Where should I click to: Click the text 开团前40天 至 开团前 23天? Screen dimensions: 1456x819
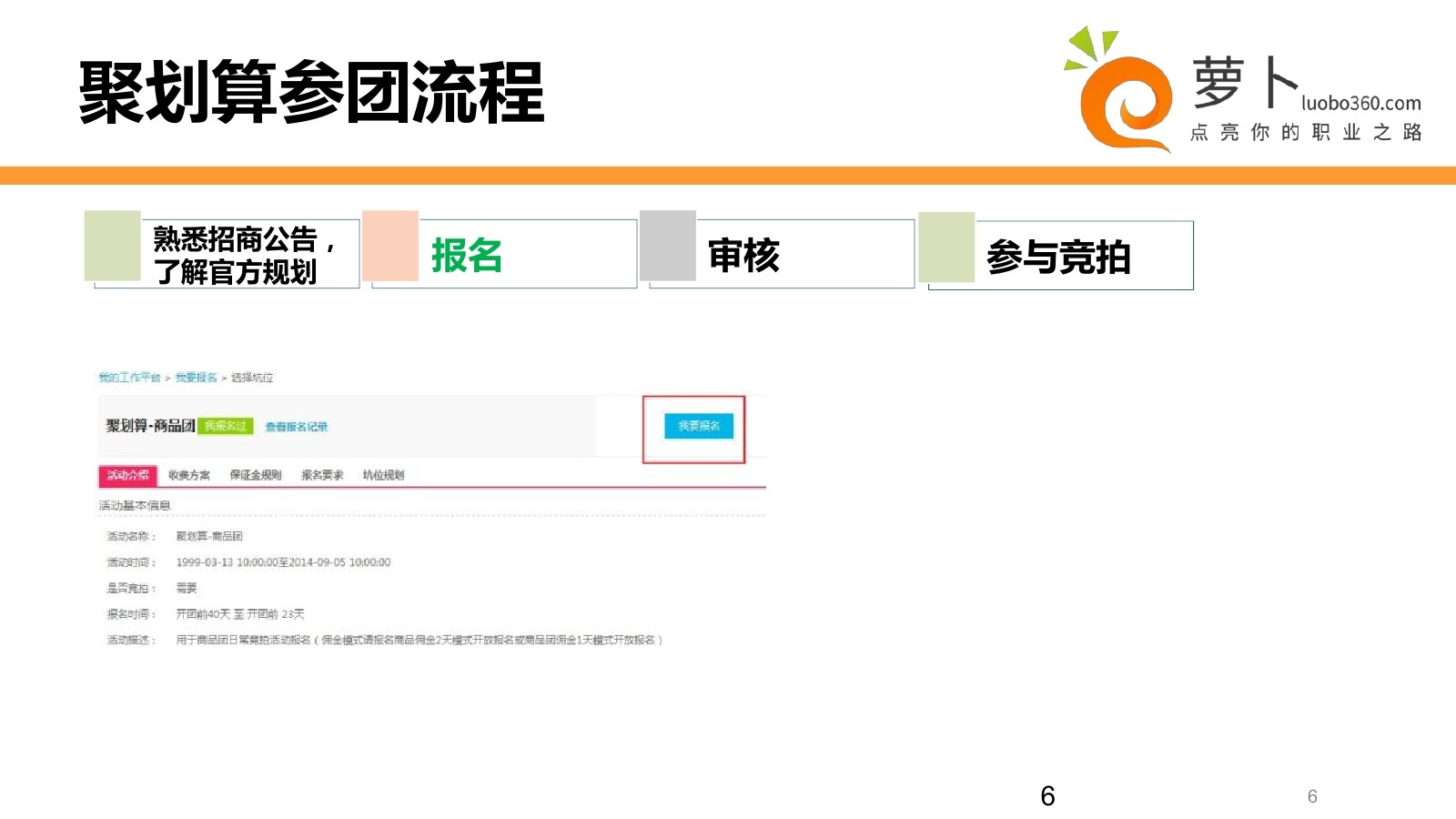(x=240, y=614)
